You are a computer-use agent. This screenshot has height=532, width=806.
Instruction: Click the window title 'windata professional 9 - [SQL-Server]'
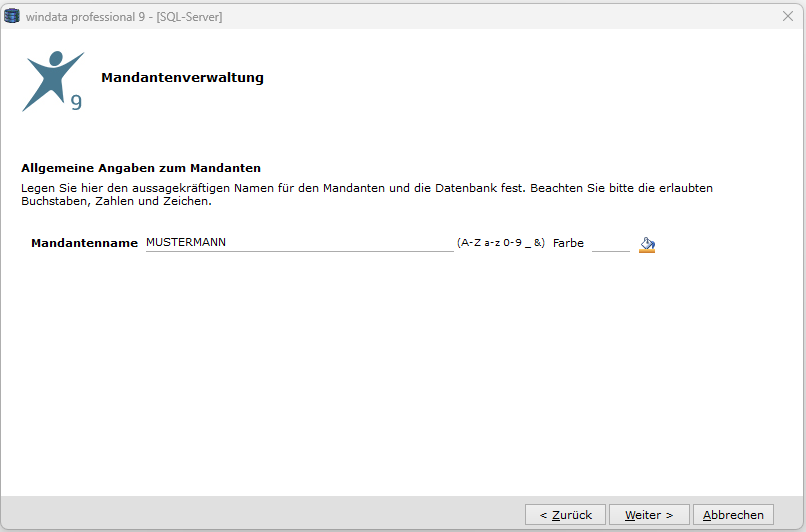coord(124,16)
